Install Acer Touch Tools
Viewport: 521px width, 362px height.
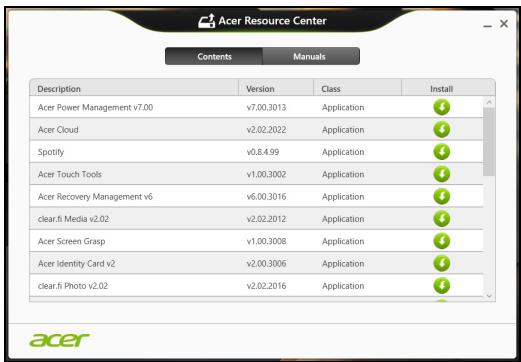(442, 174)
